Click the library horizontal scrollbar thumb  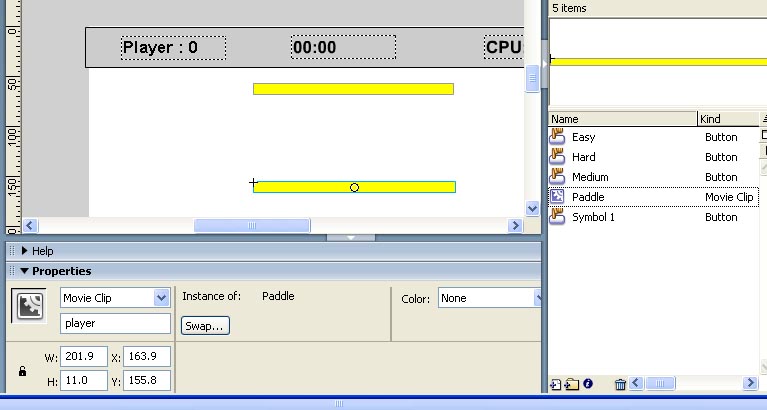pos(659,383)
